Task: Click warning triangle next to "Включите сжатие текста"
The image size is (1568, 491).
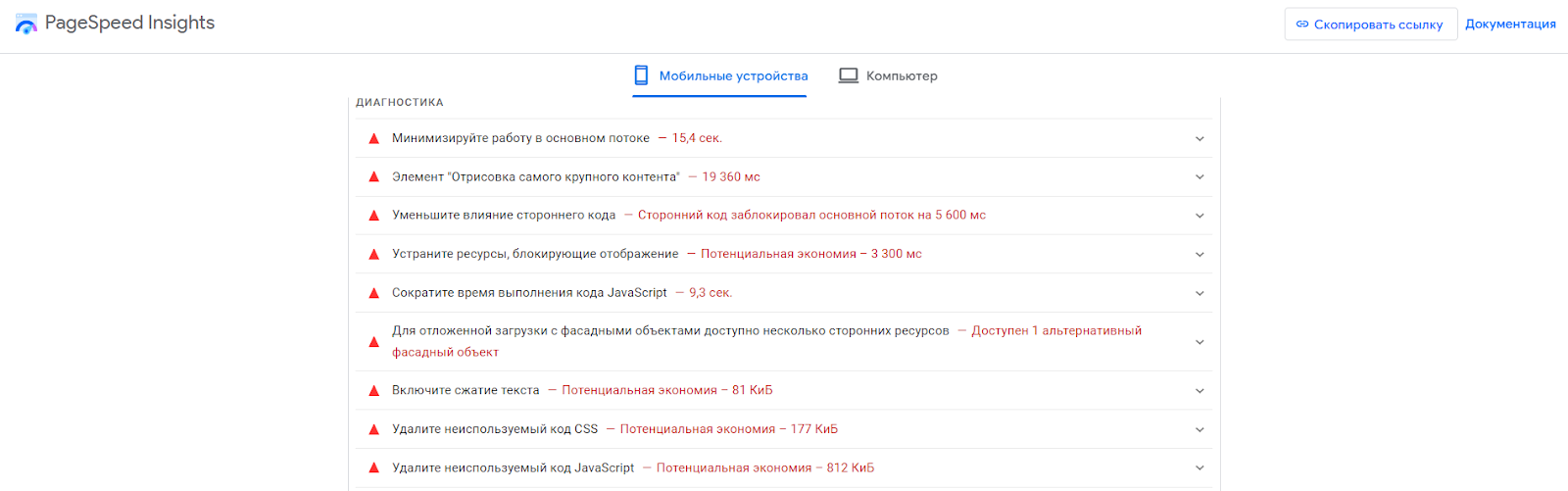Action: 373,391
